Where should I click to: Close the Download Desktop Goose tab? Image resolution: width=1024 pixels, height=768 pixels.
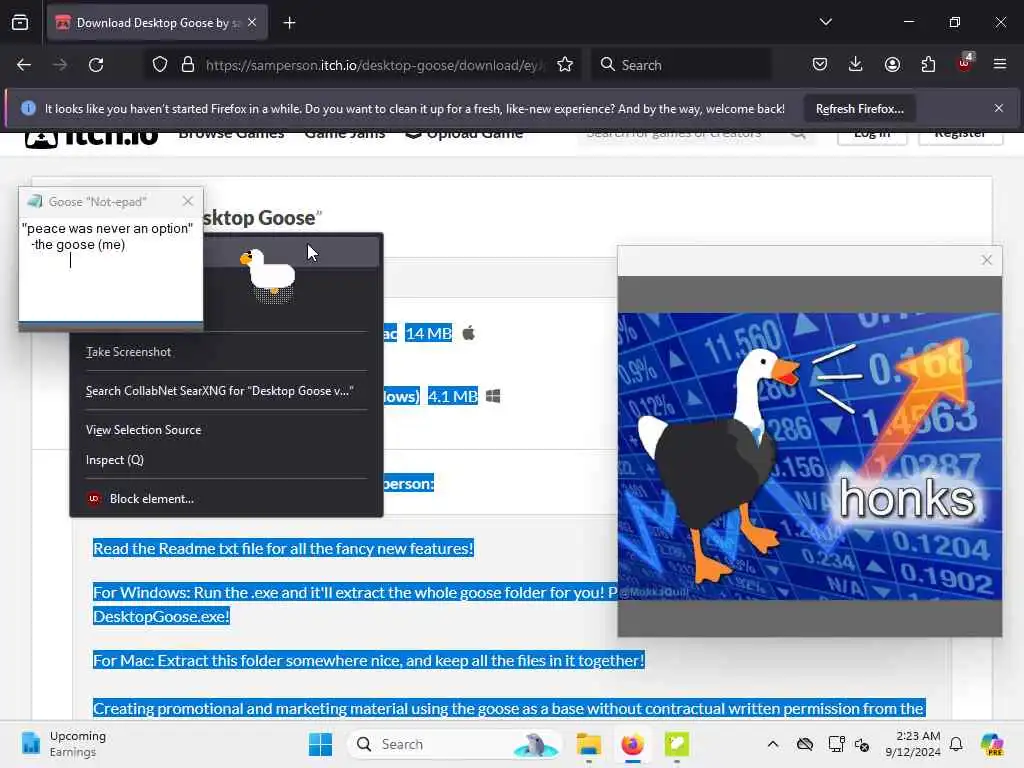(x=252, y=23)
